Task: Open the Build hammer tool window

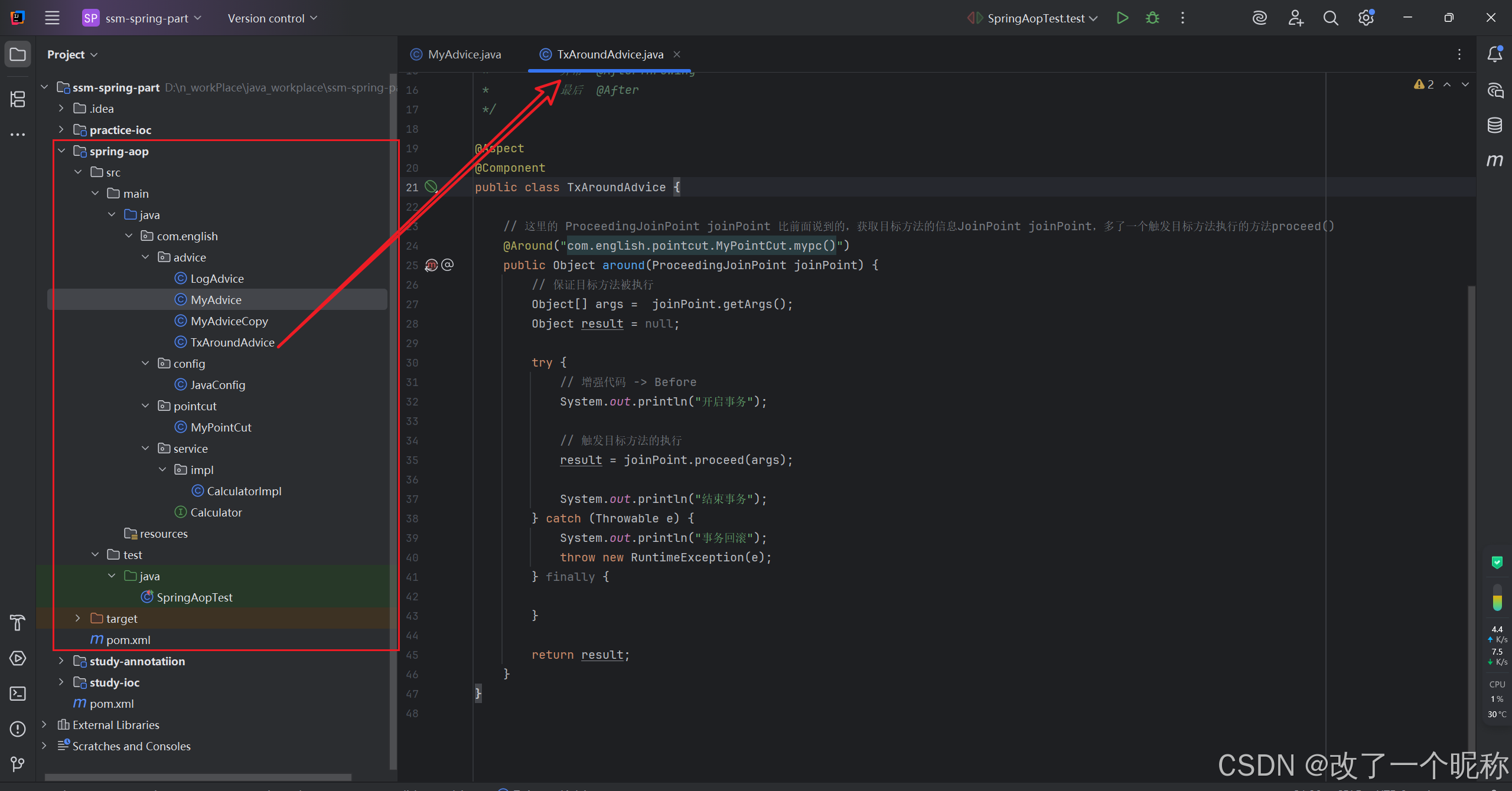Action: tap(18, 623)
